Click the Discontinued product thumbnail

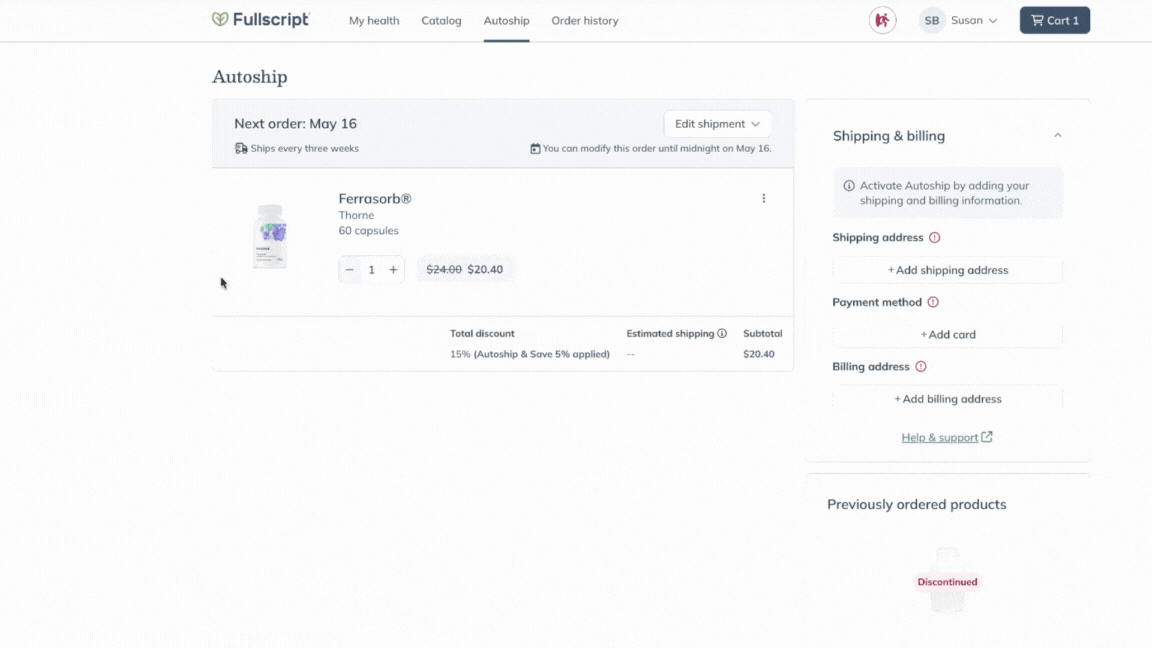(x=947, y=580)
